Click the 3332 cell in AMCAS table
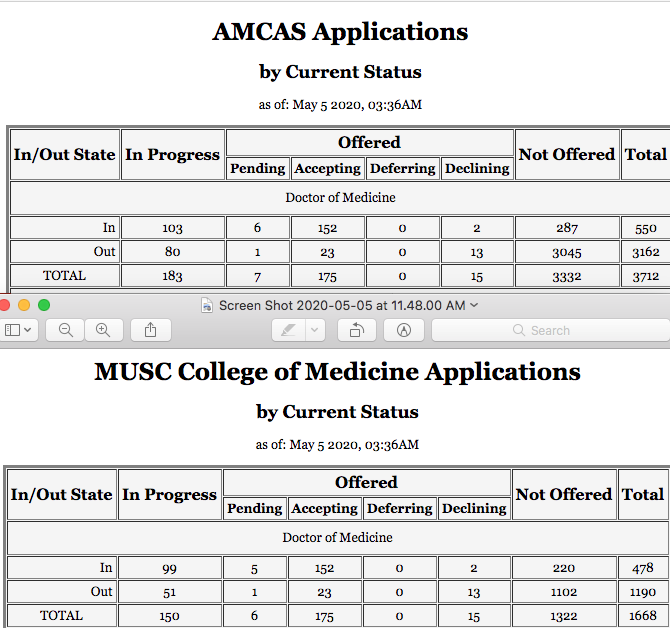The image size is (670, 628). pos(567,276)
